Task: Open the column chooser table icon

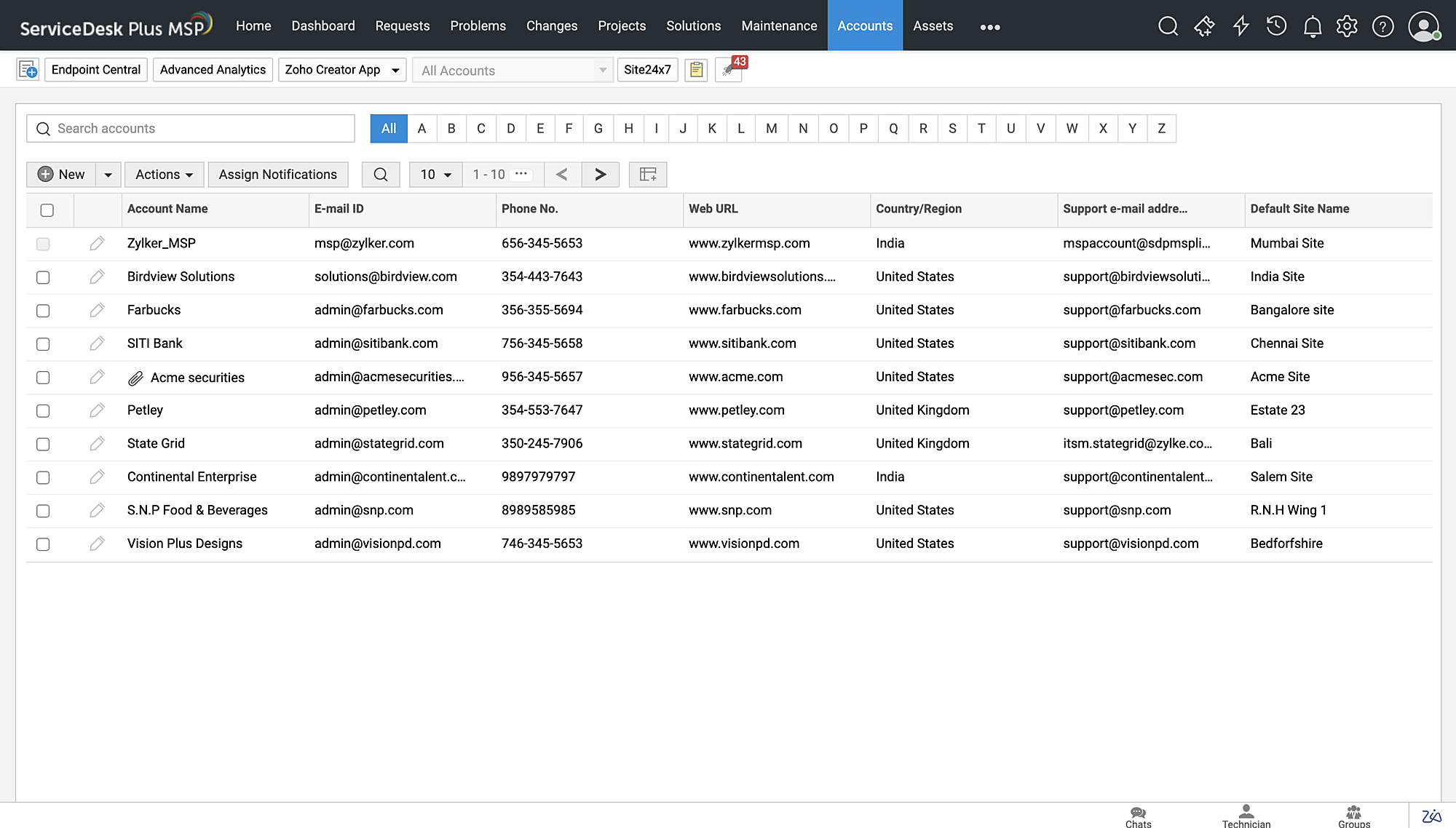Action: [647, 175]
